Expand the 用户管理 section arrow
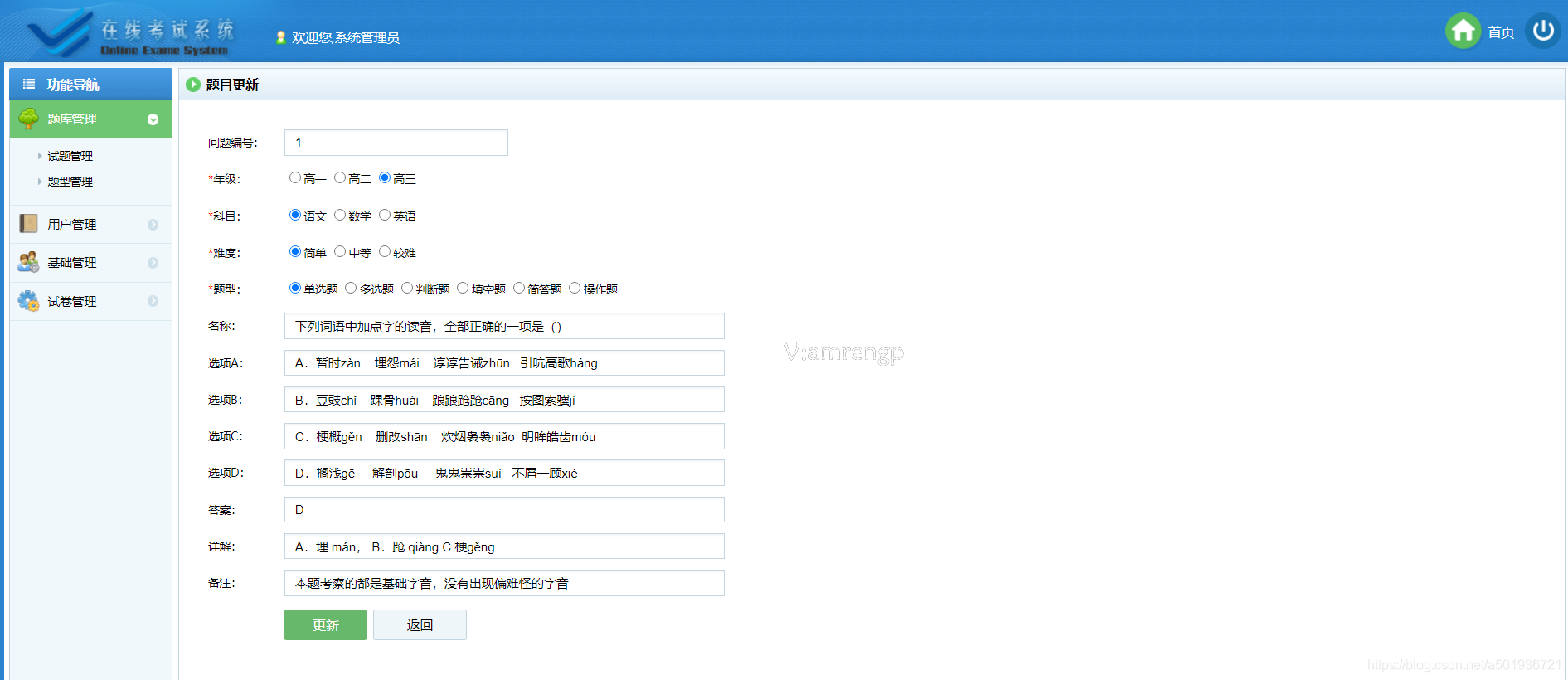The width and height of the screenshot is (1568, 680). (x=153, y=225)
